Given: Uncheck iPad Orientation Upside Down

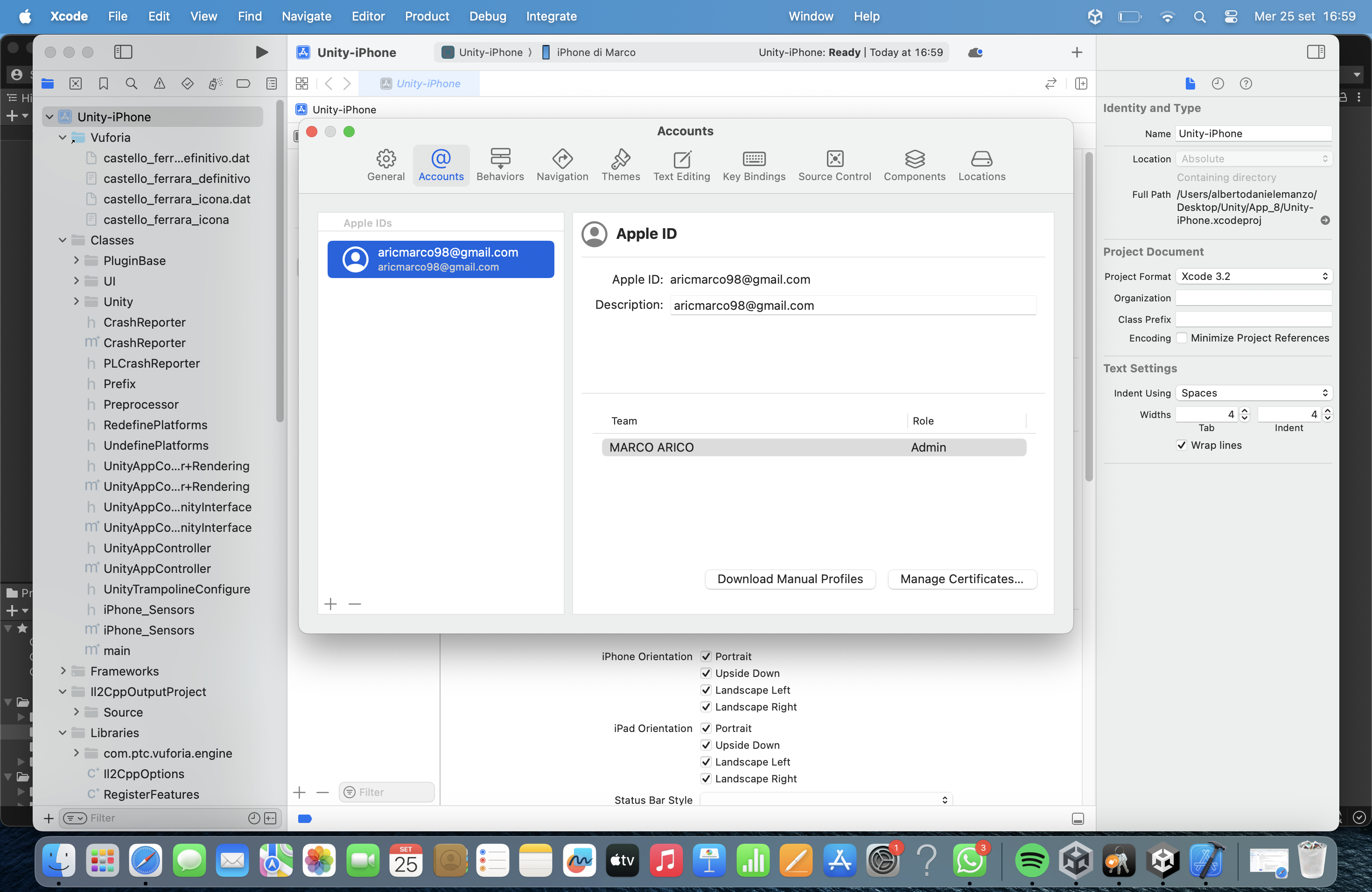Looking at the screenshot, I should coord(706,745).
